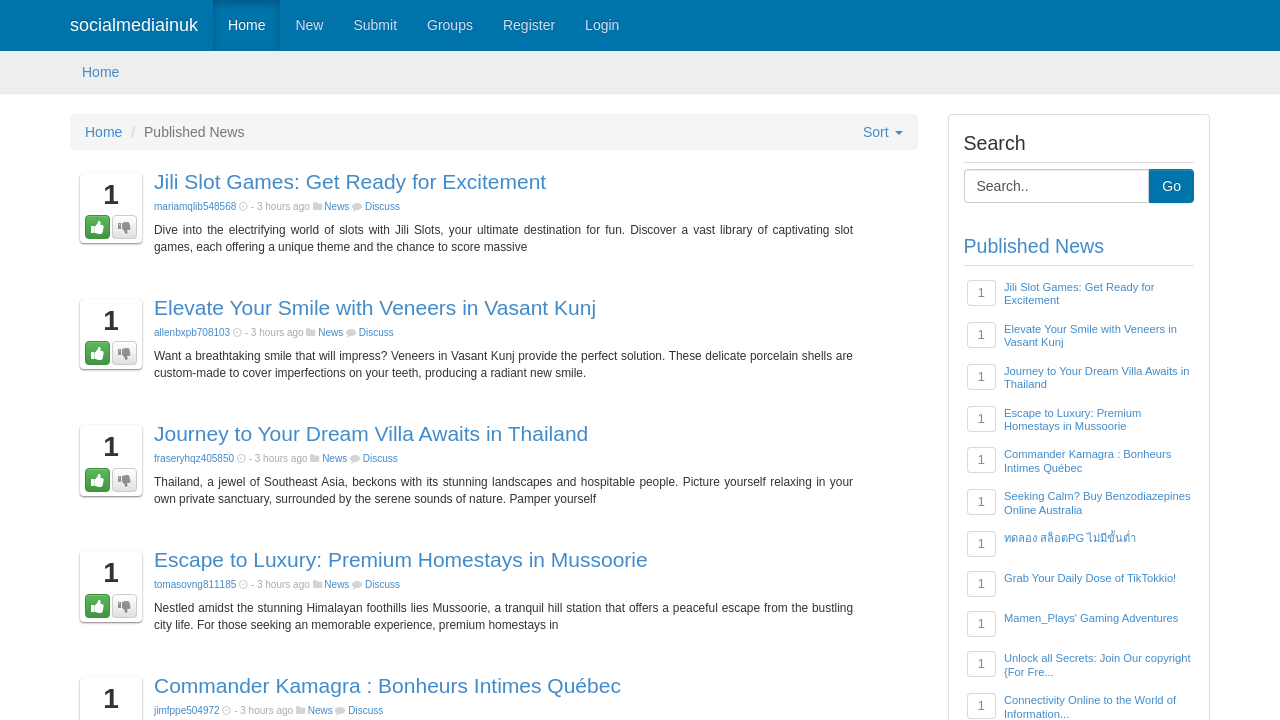
Task: Click Home in the Published News breadcrumb
Action: click(103, 132)
